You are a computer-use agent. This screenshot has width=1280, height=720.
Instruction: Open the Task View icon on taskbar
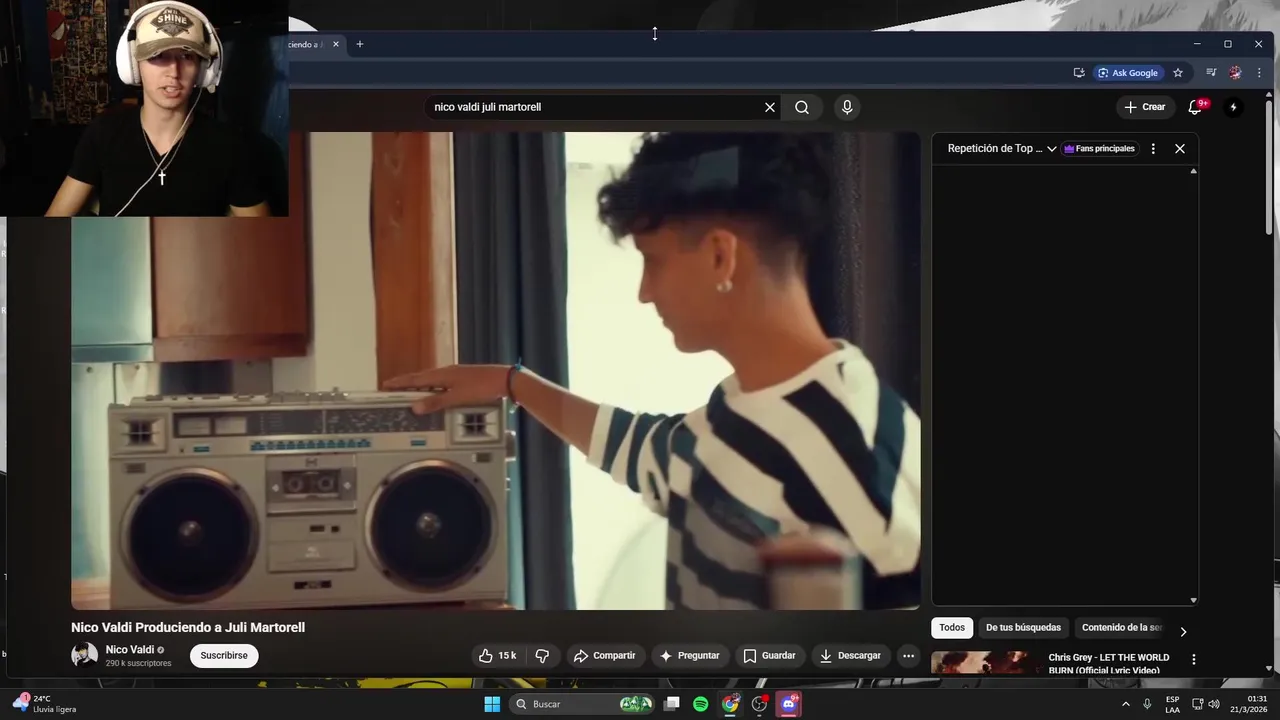(x=672, y=704)
